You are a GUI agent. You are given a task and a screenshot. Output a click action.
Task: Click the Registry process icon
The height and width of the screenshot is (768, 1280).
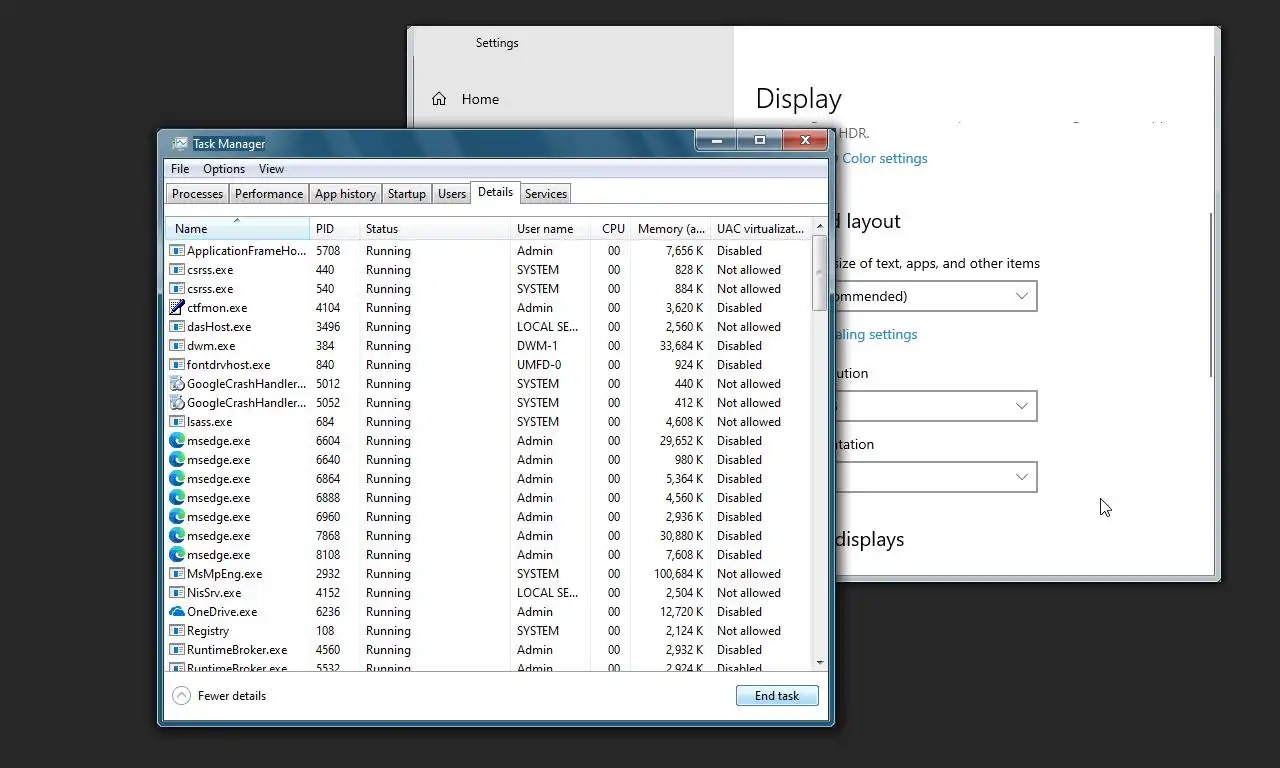click(x=177, y=631)
